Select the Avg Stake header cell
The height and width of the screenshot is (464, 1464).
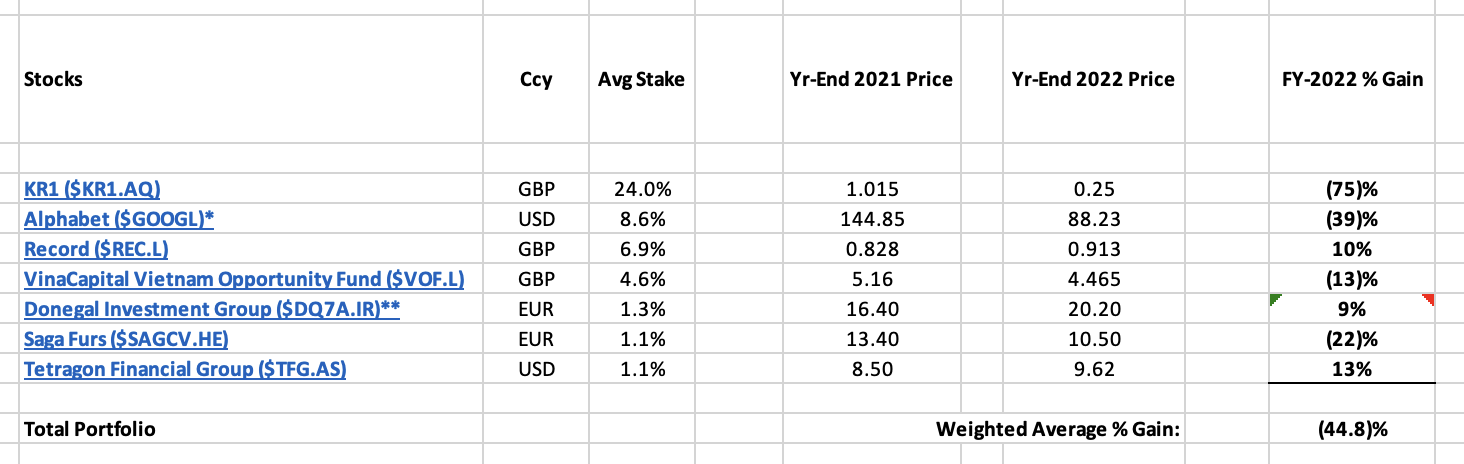pyautogui.click(x=641, y=79)
